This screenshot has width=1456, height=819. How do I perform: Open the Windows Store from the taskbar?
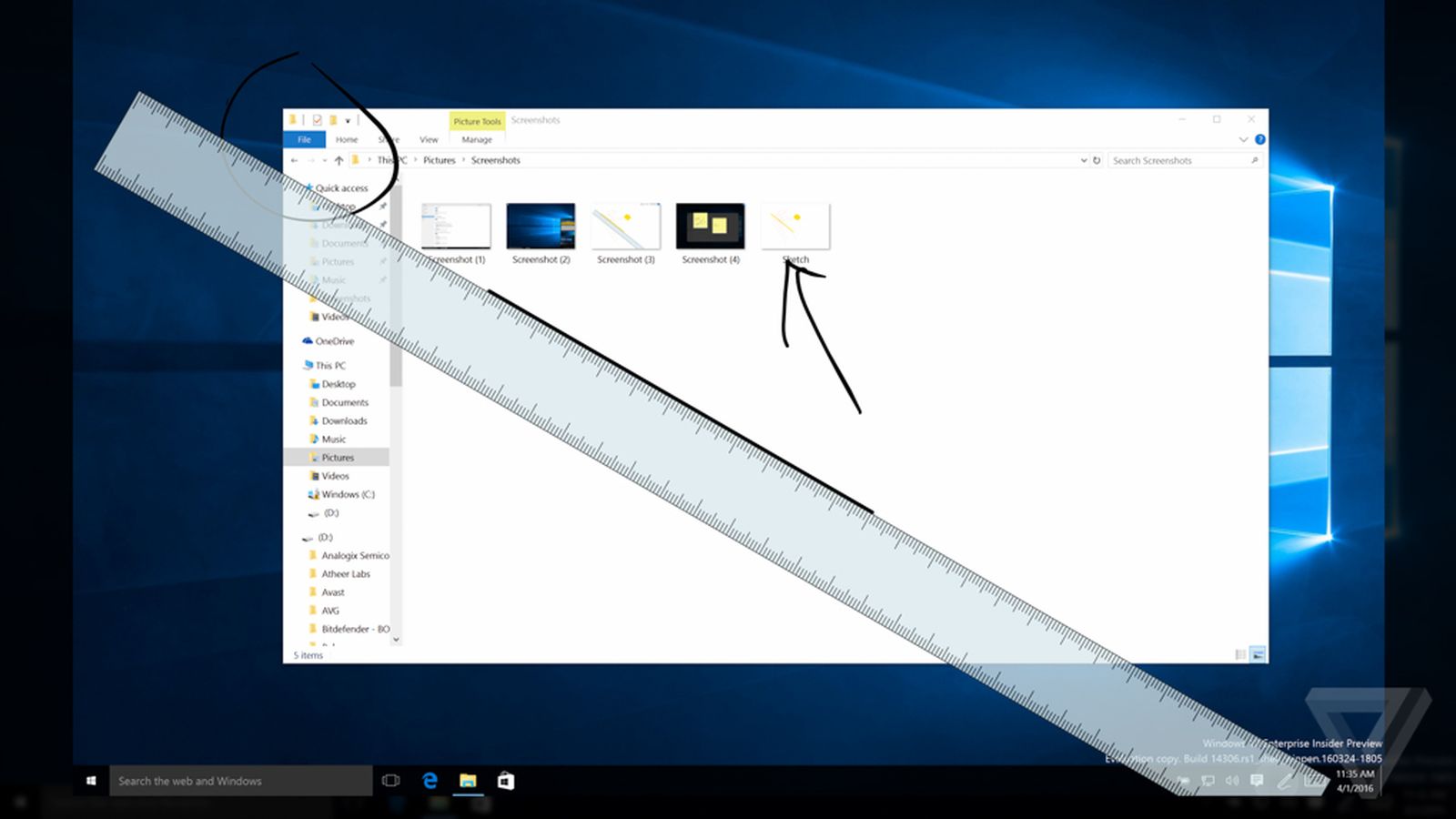[505, 781]
